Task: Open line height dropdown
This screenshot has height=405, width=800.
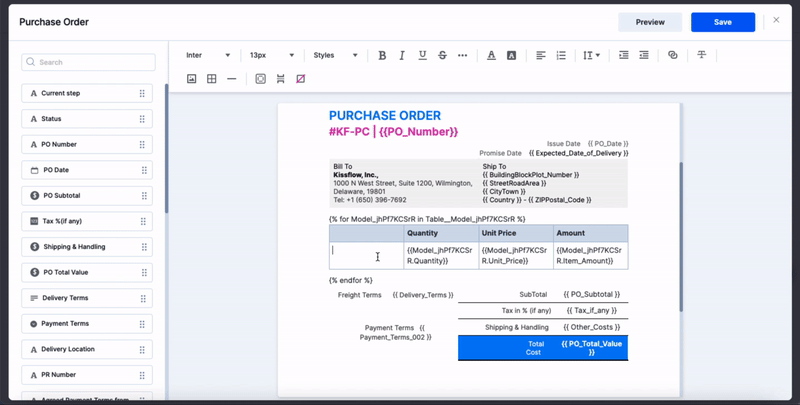Action: 592,56
